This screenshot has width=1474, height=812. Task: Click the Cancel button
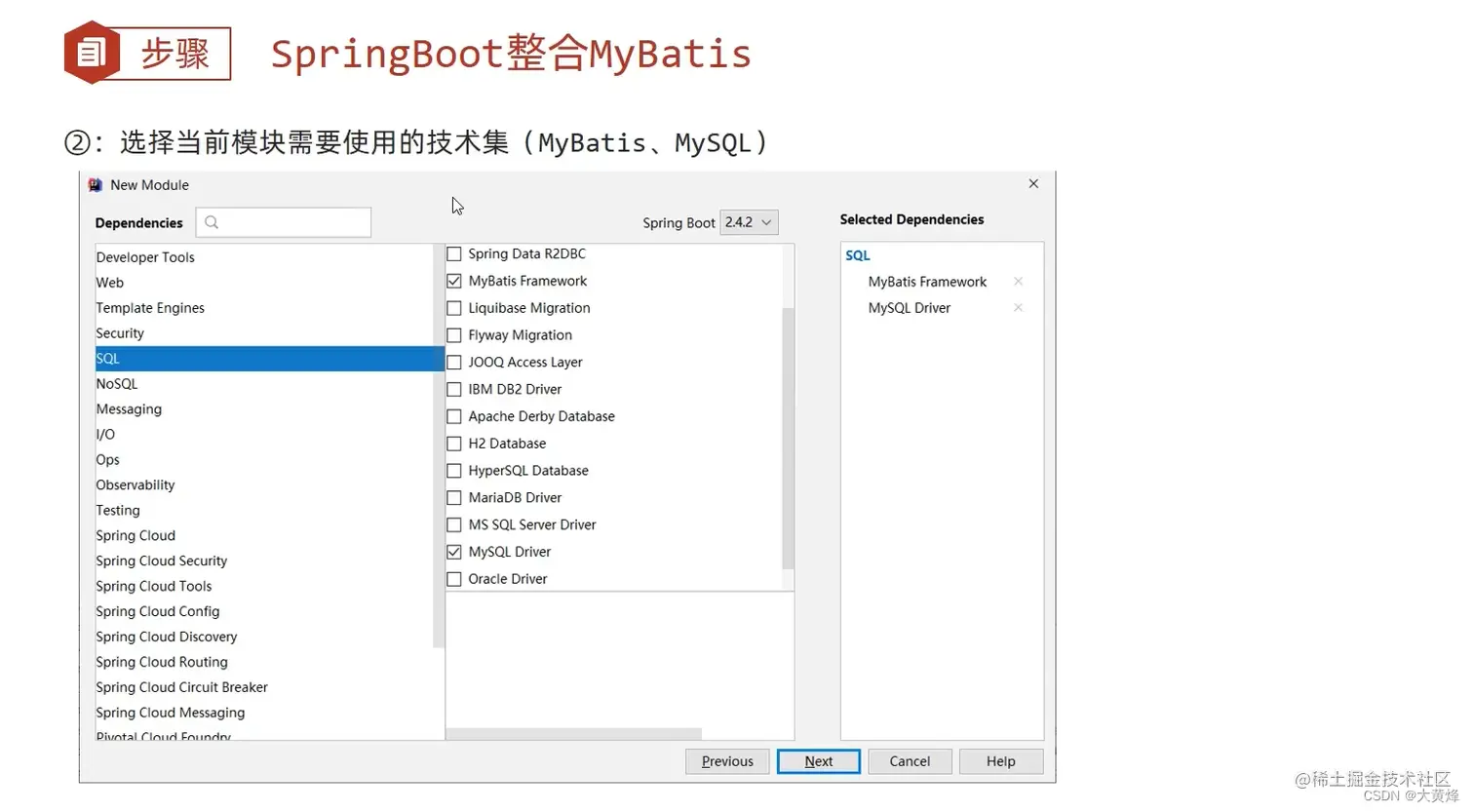[910, 761]
